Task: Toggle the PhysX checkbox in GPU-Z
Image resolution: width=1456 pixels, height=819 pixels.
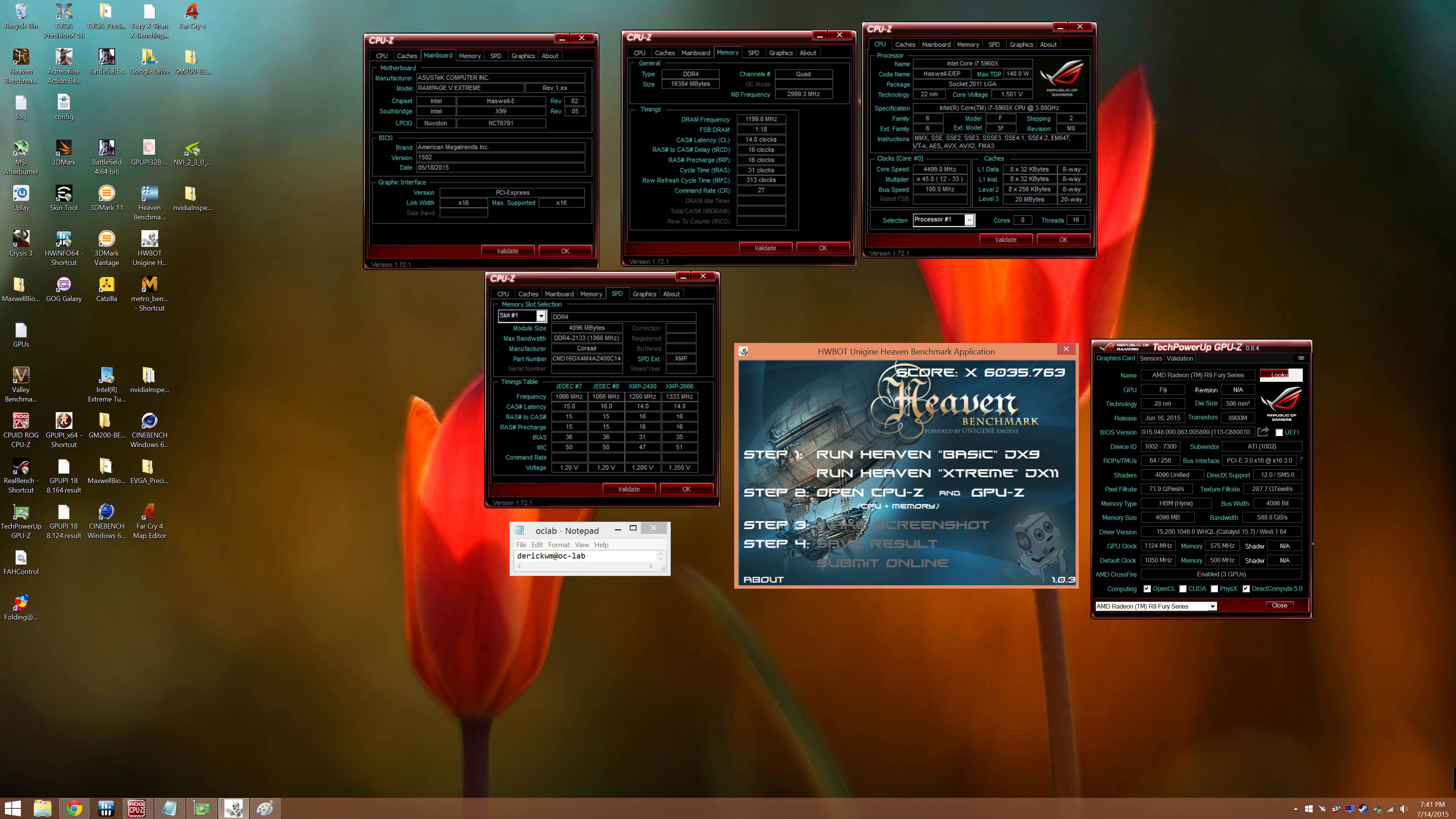Action: (x=1214, y=588)
